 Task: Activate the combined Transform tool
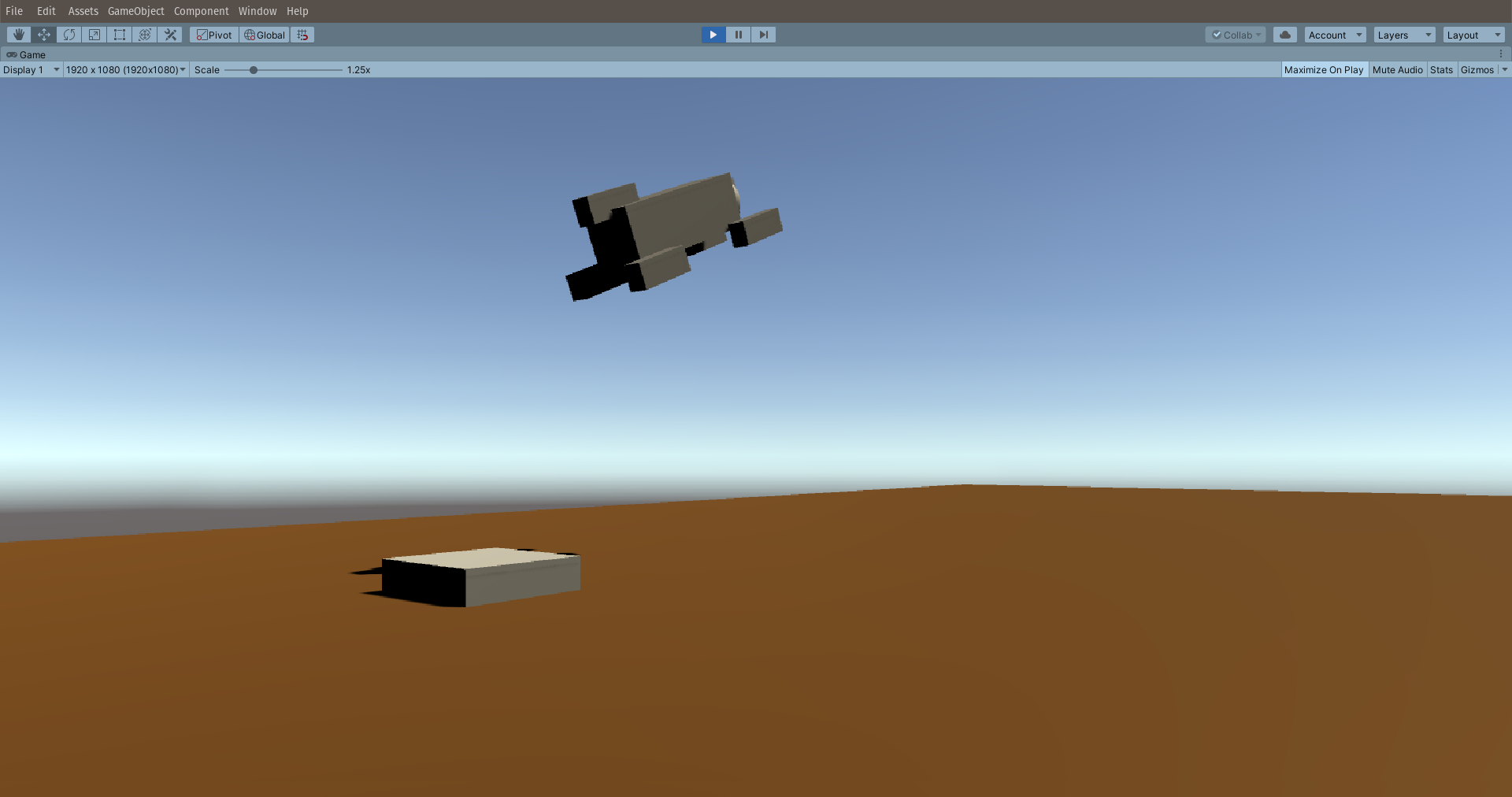coord(144,35)
